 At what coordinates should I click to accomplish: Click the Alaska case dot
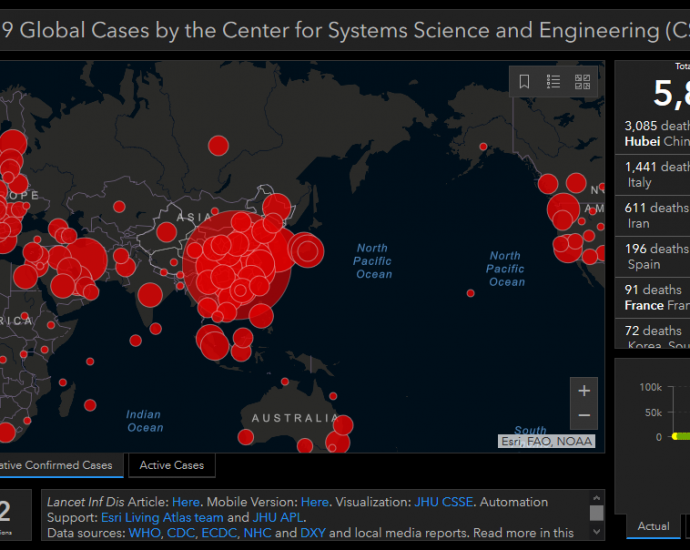coord(483,147)
